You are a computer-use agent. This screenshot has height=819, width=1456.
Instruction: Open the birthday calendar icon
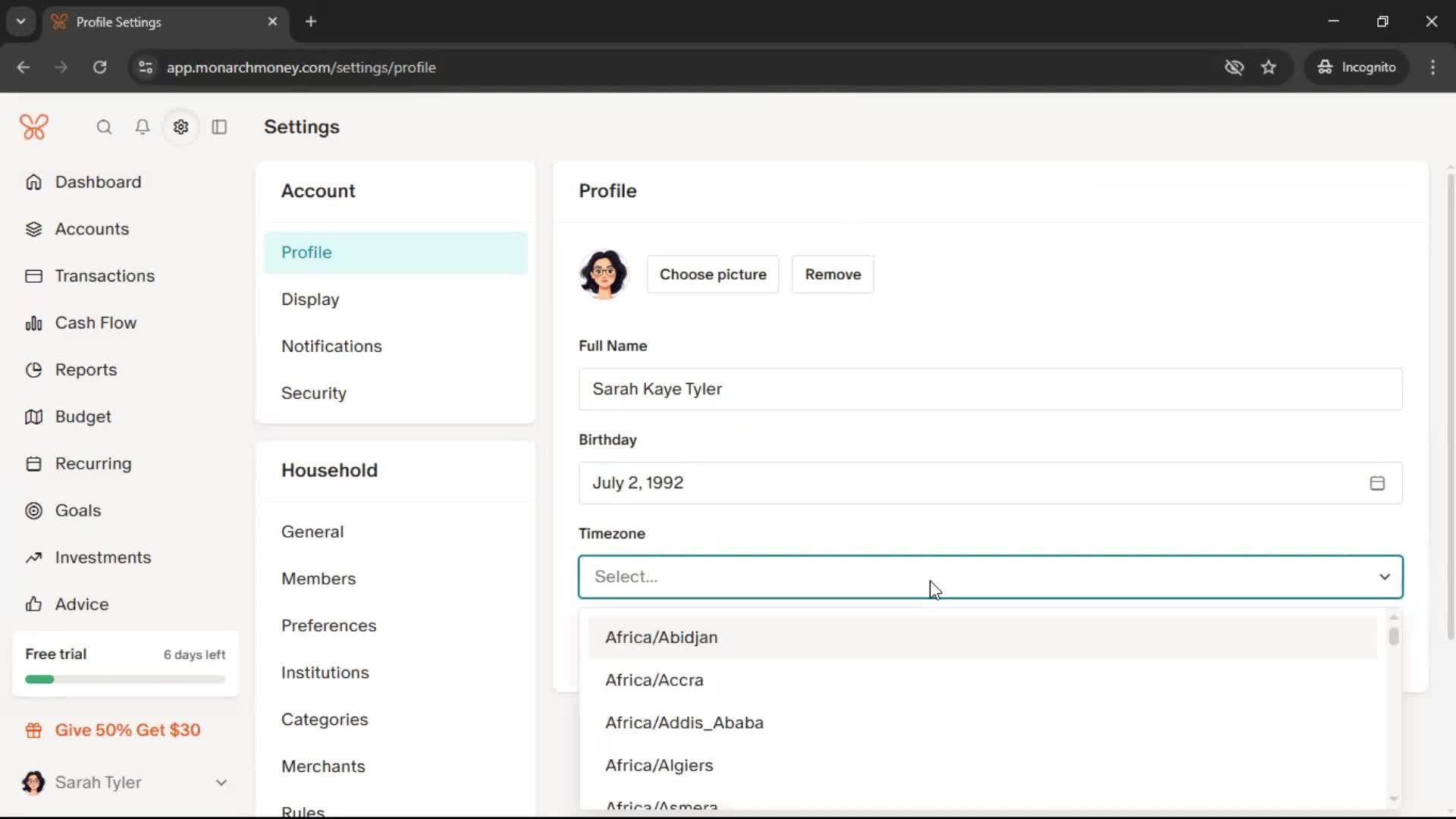(x=1377, y=483)
